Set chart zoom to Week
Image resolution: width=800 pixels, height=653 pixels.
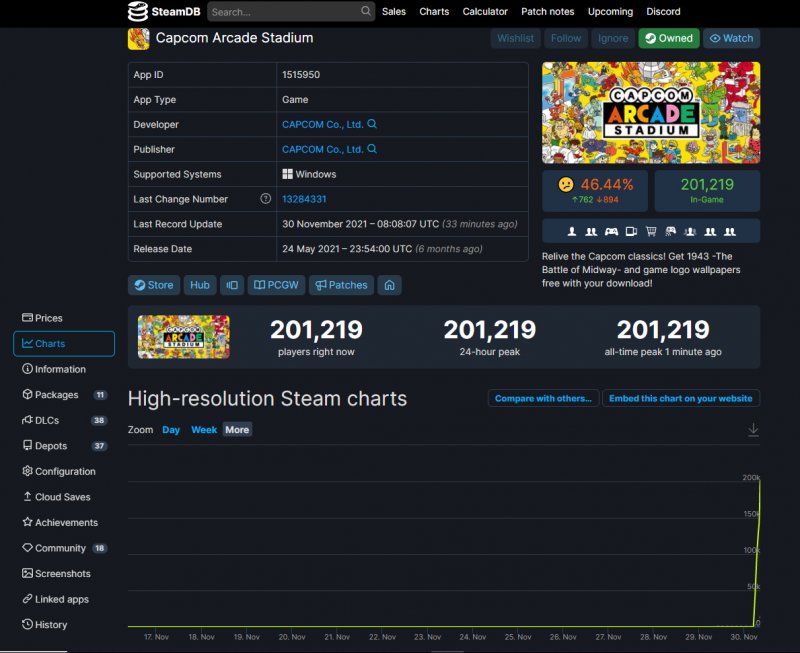[x=204, y=430]
